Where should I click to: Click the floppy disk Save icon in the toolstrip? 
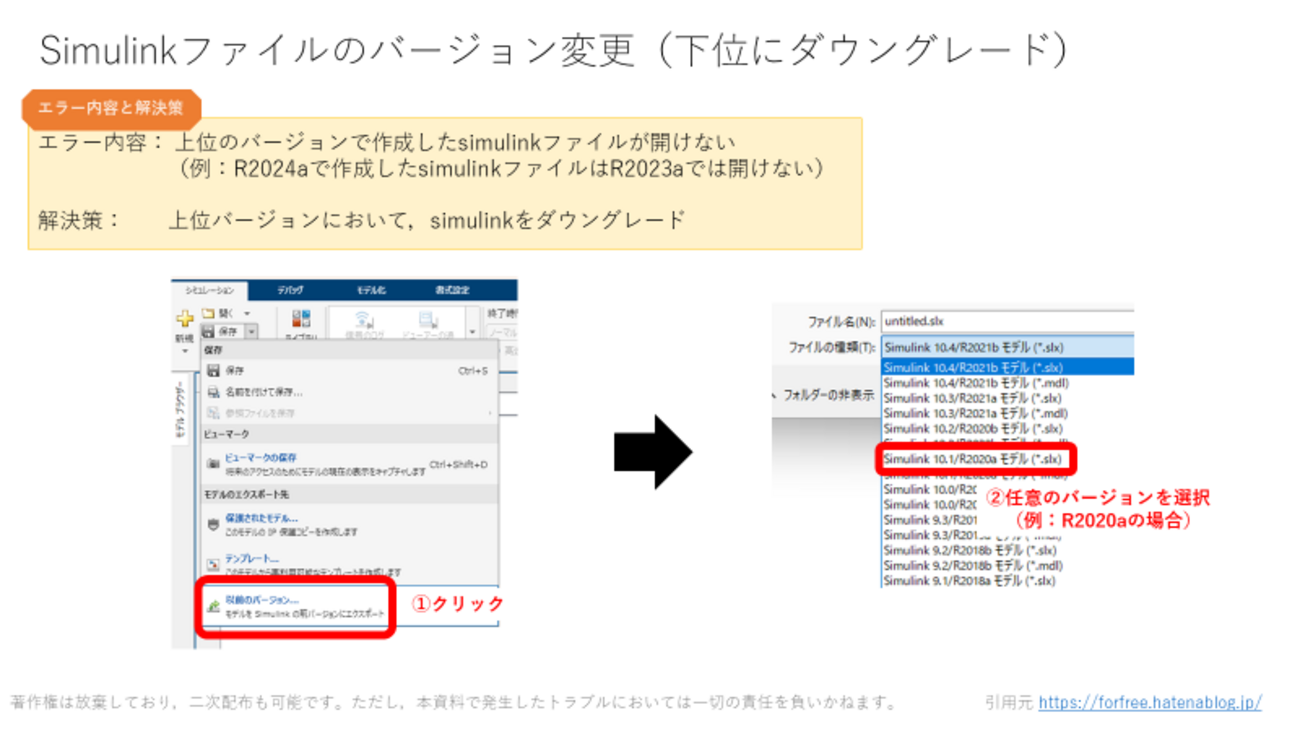pos(208,331)
